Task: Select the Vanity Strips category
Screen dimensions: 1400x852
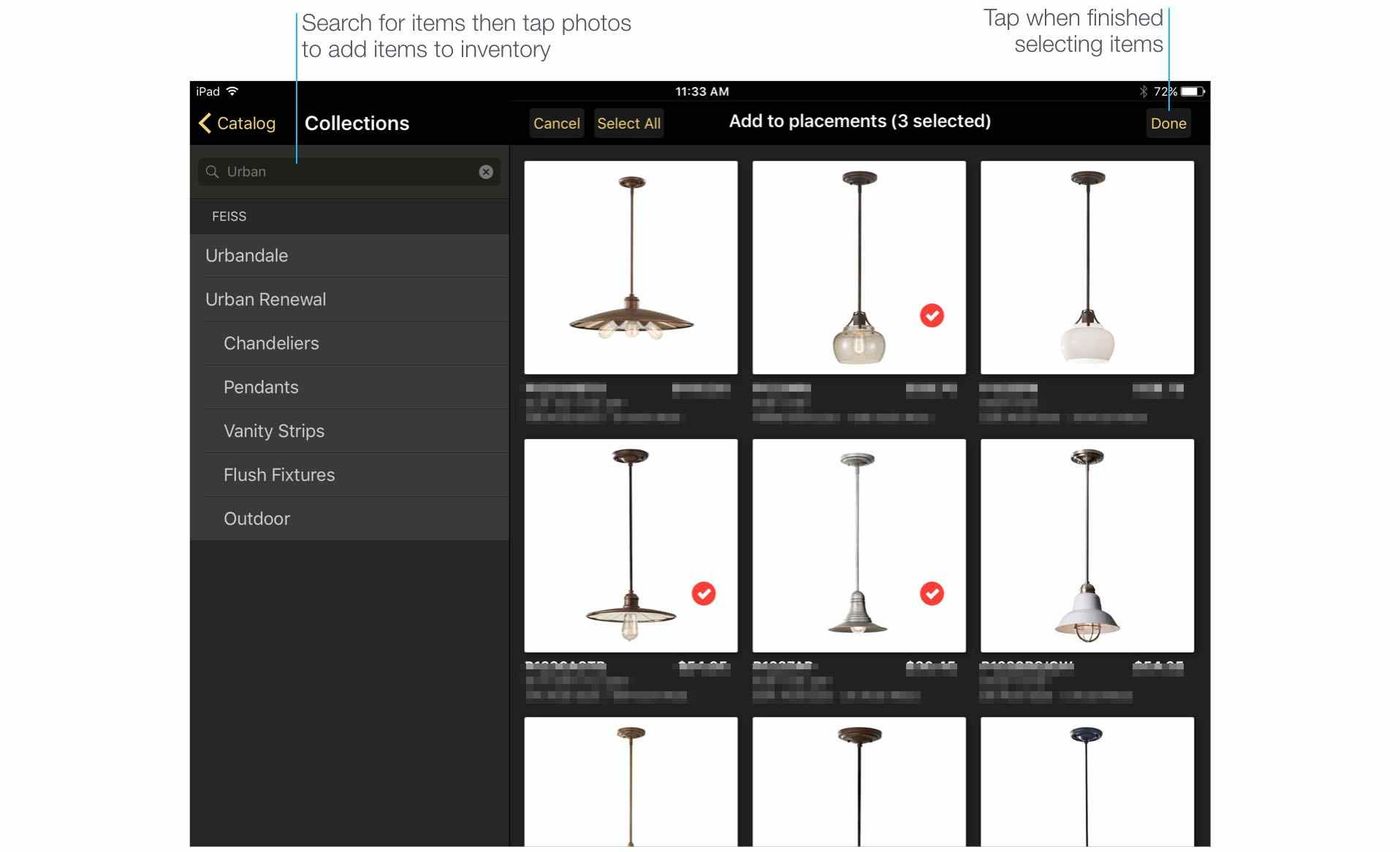Action: [x=349, y=432]
